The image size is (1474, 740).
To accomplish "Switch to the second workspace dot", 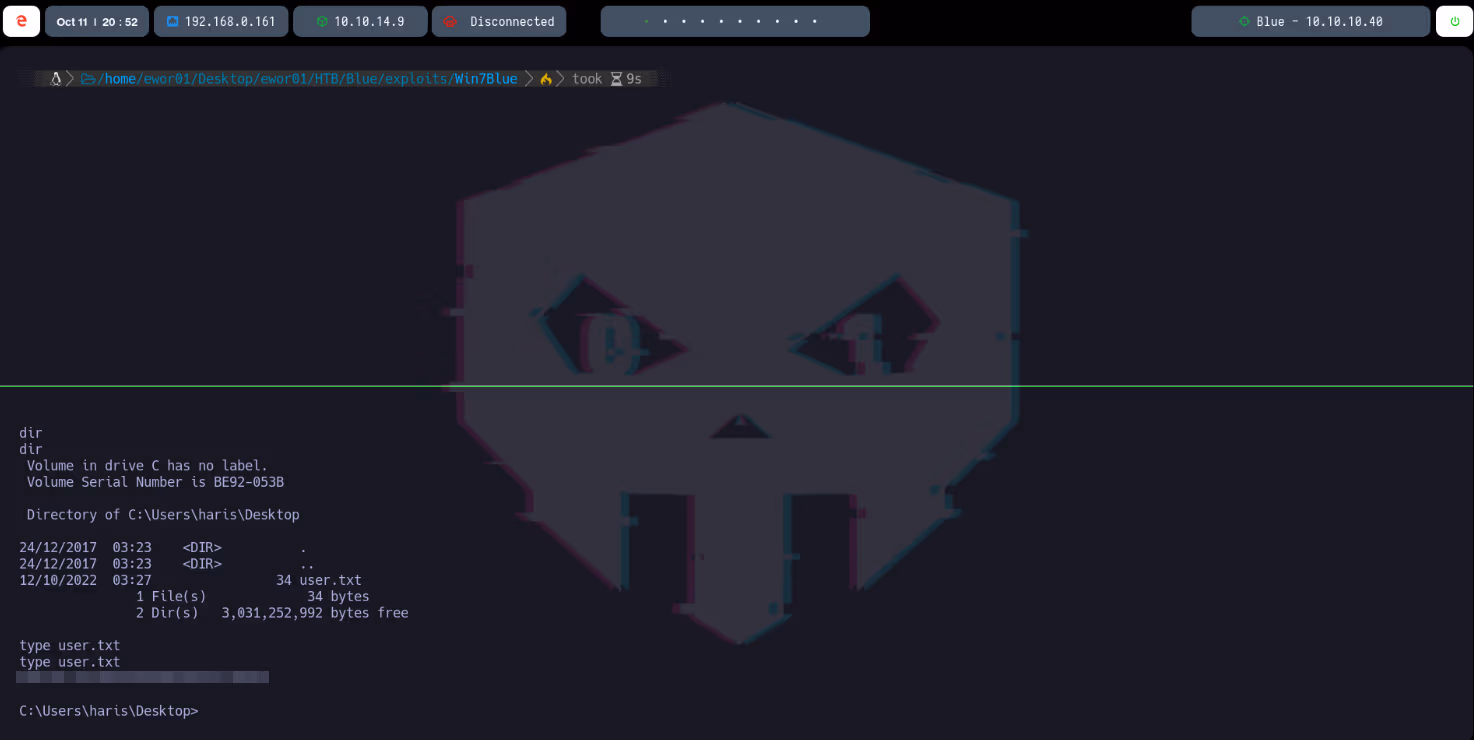I will [664, 21].
